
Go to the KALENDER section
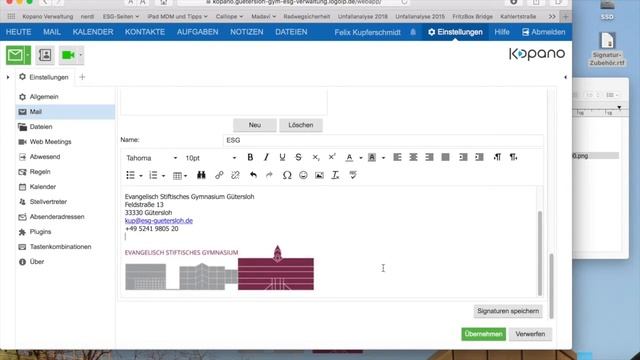(93, 32)
